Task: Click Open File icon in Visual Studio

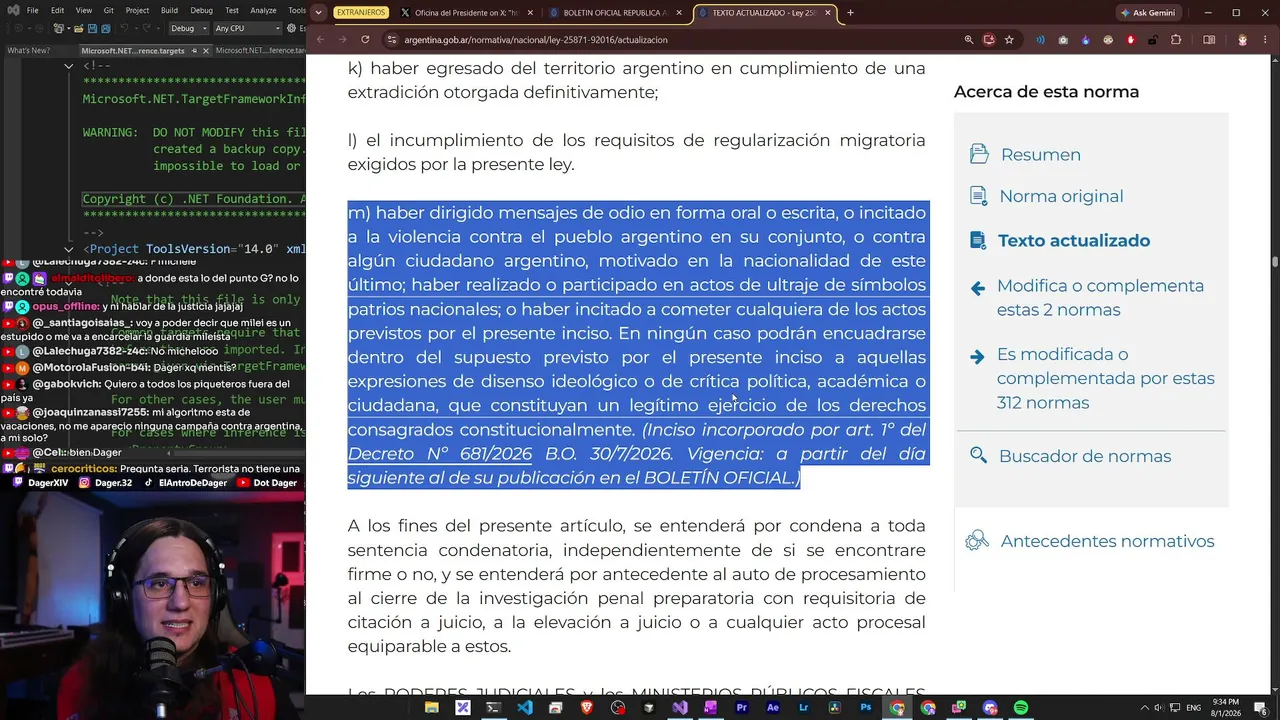Action: 78,28
